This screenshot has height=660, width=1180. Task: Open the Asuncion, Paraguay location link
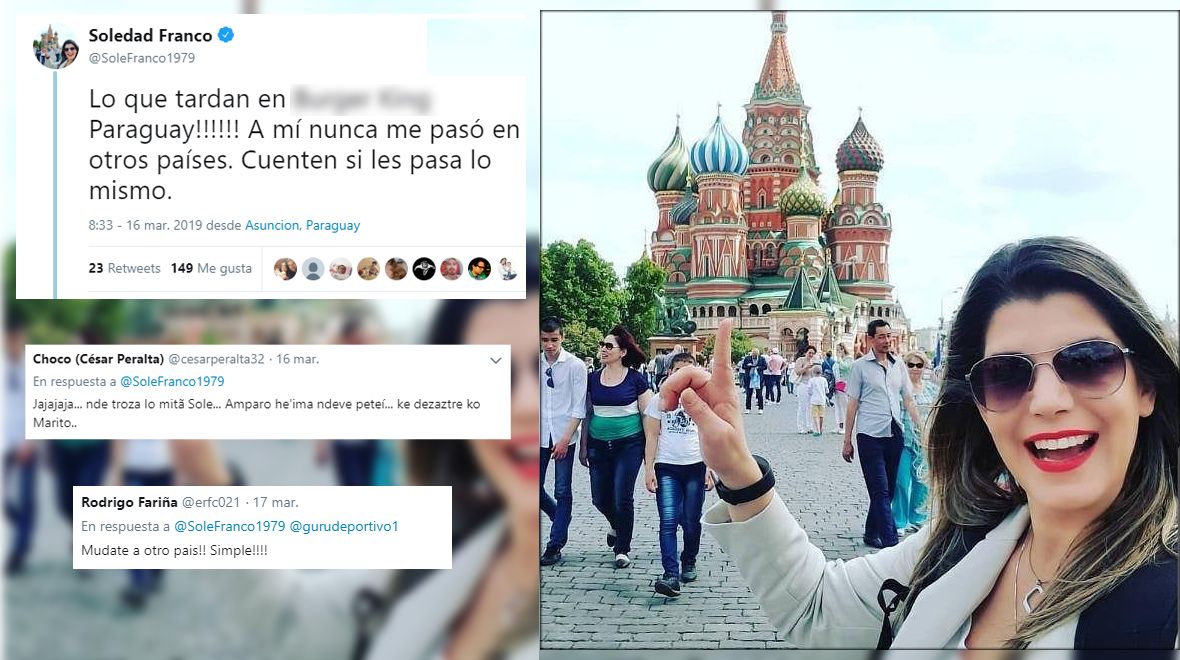[x=303, y=225]
